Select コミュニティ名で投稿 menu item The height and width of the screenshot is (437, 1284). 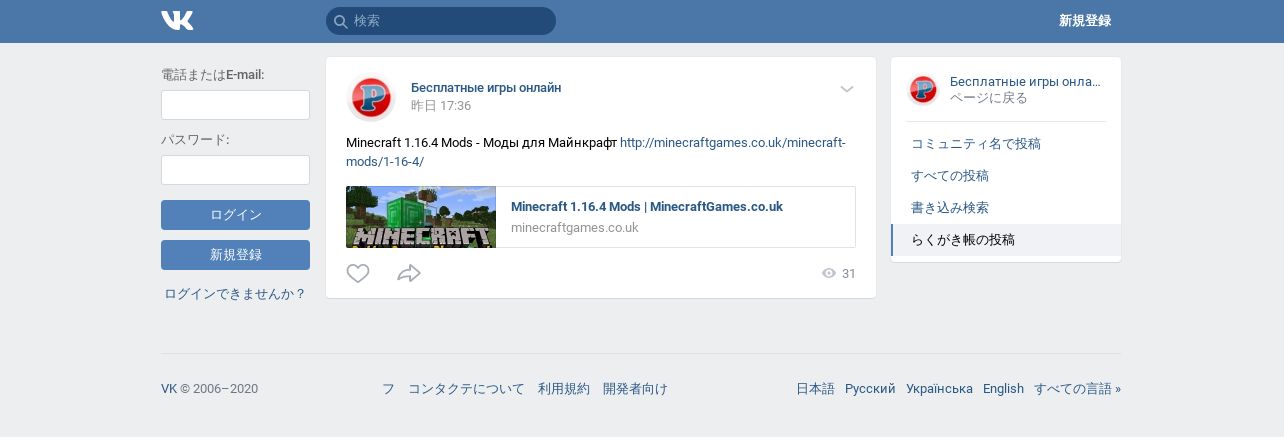[1006, 144]
